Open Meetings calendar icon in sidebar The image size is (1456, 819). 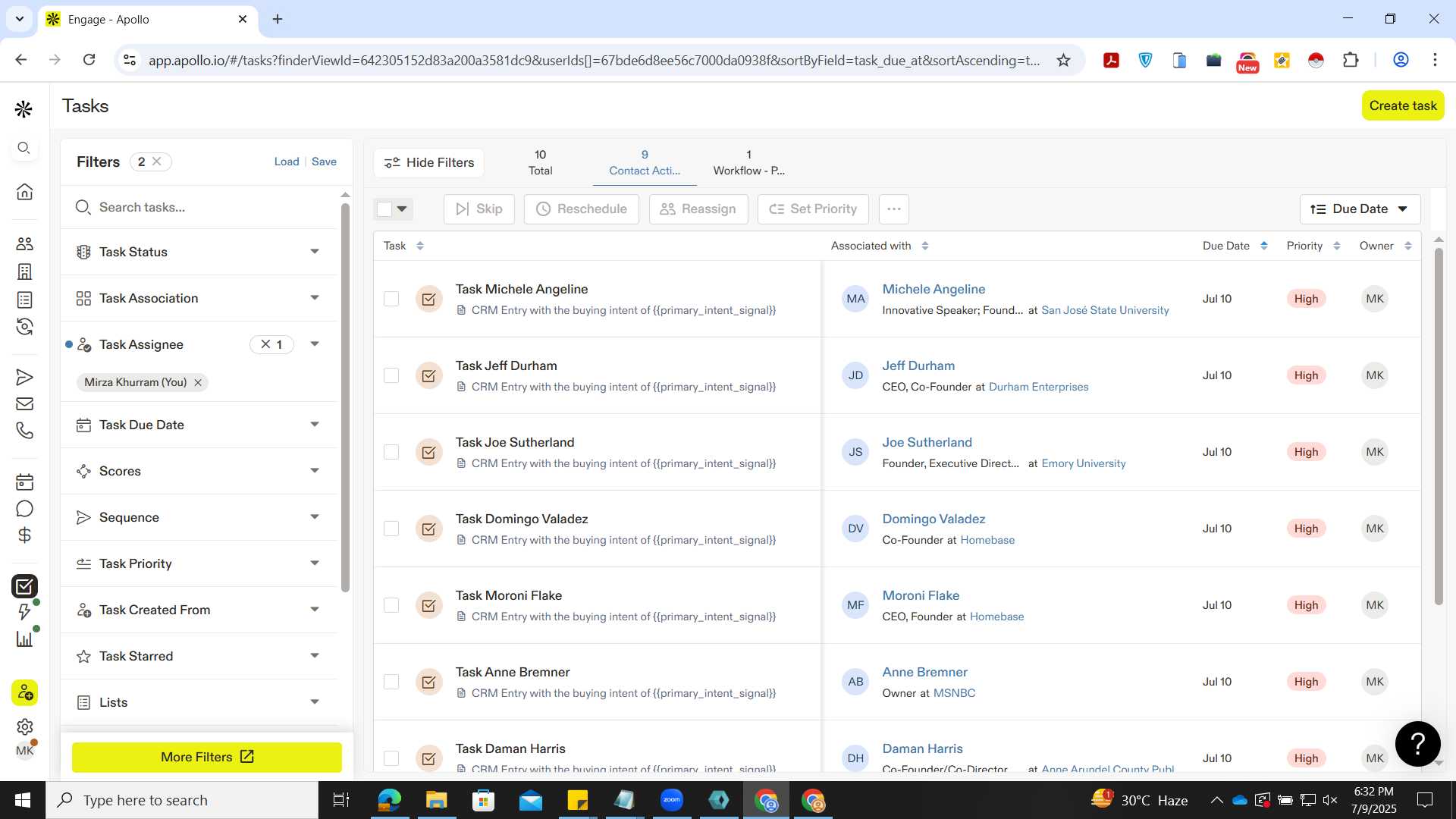(x=24, y=482)
